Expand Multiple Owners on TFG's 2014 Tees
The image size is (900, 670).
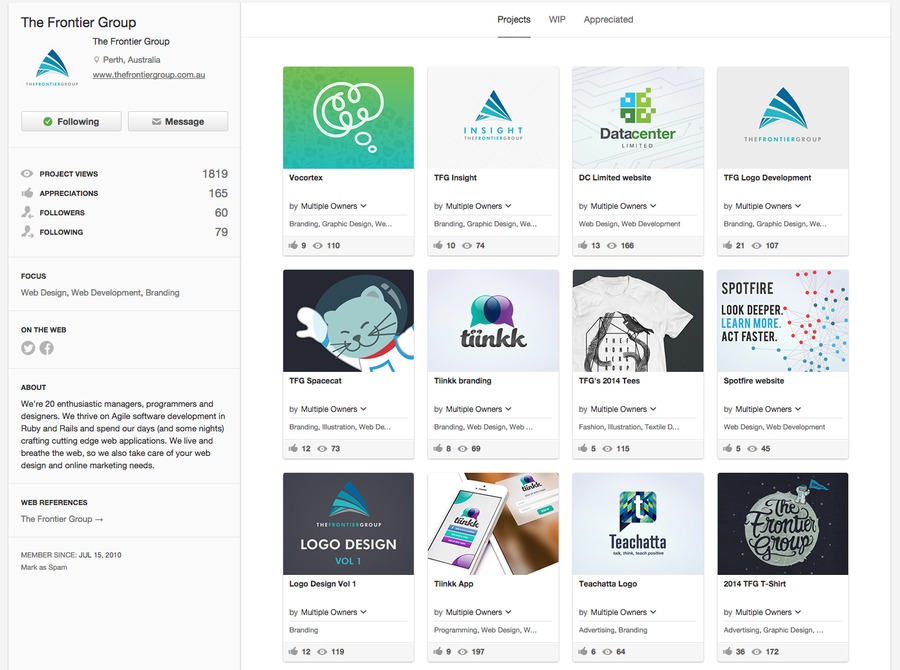(x=623, y=409)
